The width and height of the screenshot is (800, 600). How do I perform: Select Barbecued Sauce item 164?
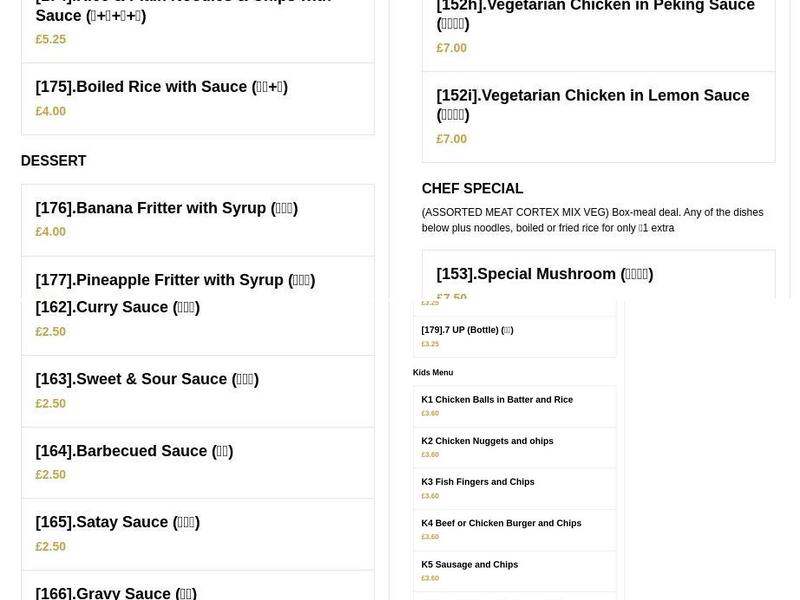[134, 451]
